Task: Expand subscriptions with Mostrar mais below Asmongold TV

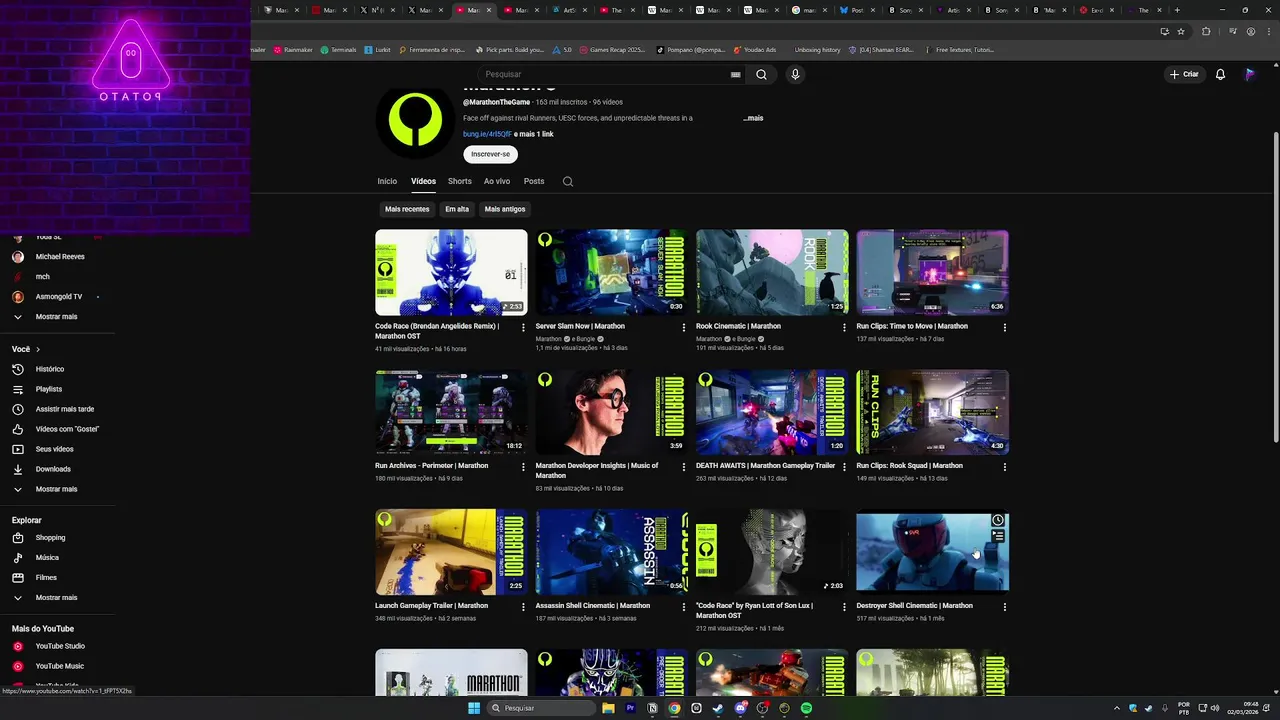Action: 56,317
